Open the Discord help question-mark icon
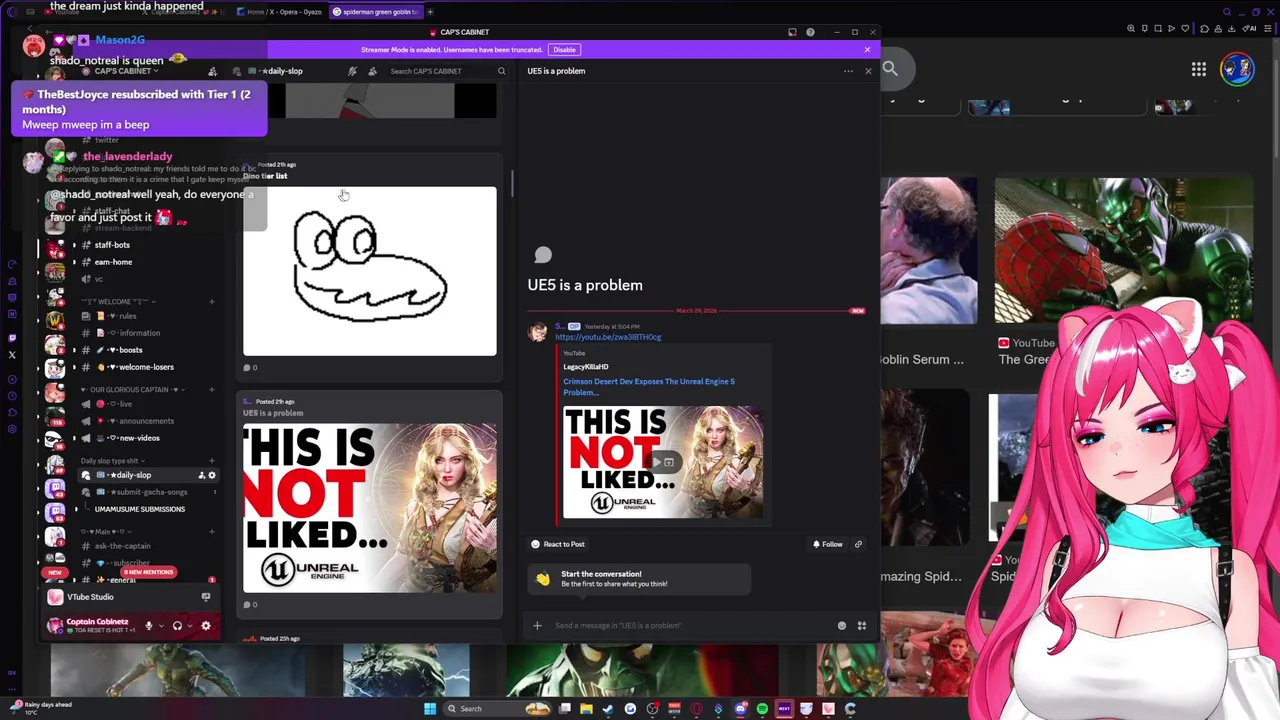The height and width of the screenshot is (720, 1280). [810, 32]
